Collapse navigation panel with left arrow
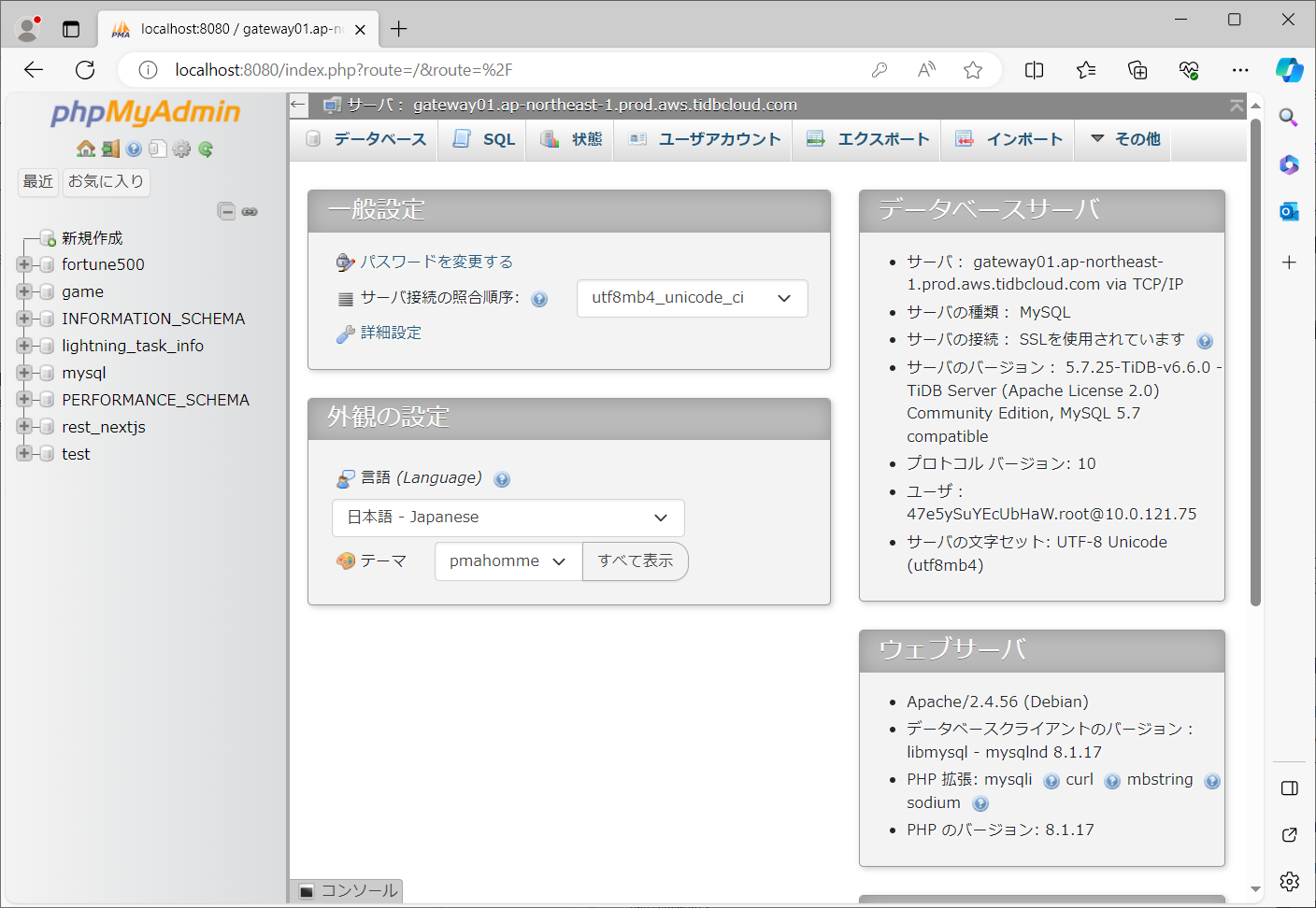The image size is (1316, 908). (x=298, y=105)
